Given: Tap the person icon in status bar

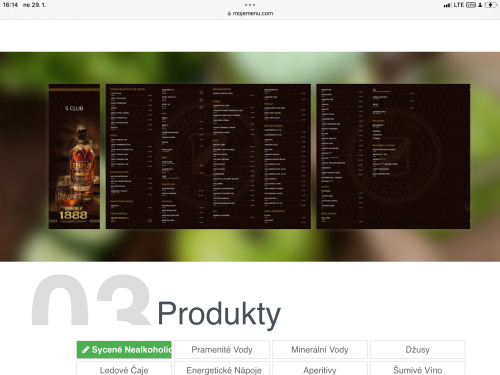Looking at the screenshot, I should pos(480,5).
